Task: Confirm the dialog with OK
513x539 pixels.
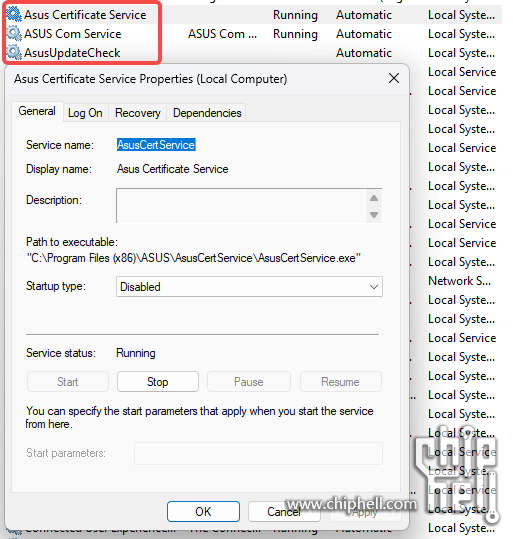Action: coord(203,511)
